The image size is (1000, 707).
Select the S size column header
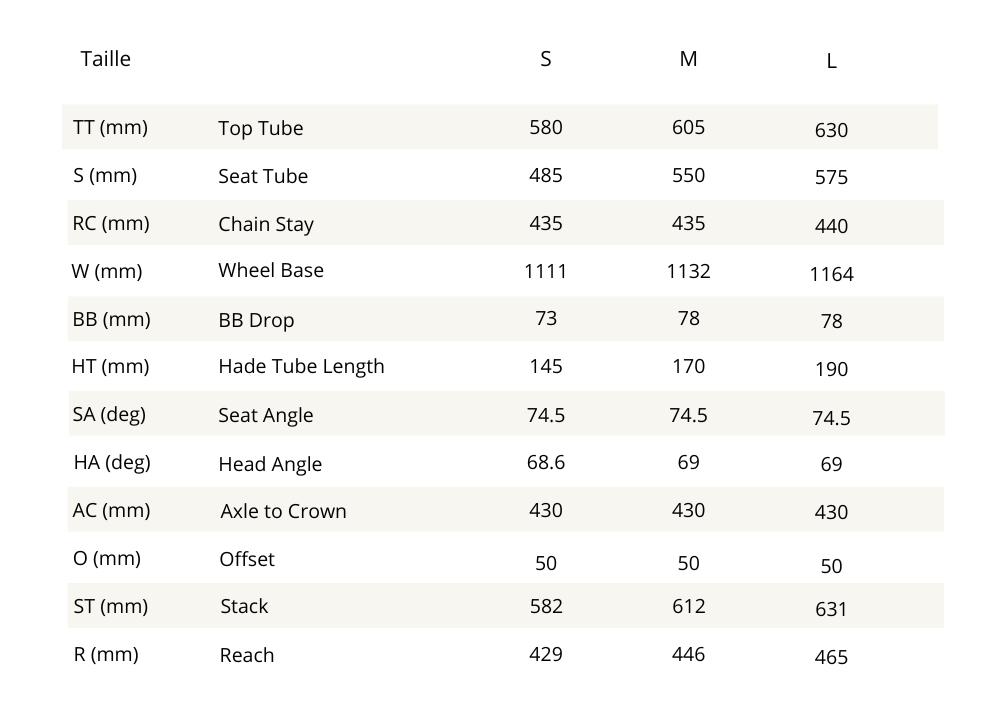coord(545,59)
